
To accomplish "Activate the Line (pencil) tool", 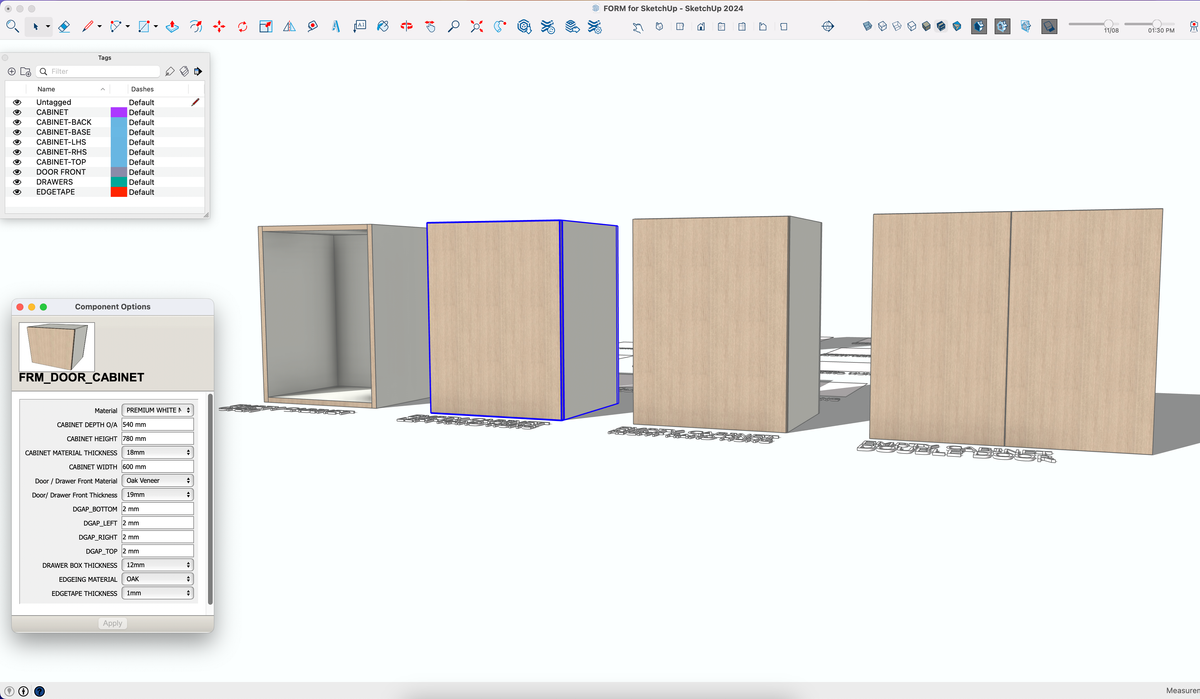I will [x=90, y=26].
